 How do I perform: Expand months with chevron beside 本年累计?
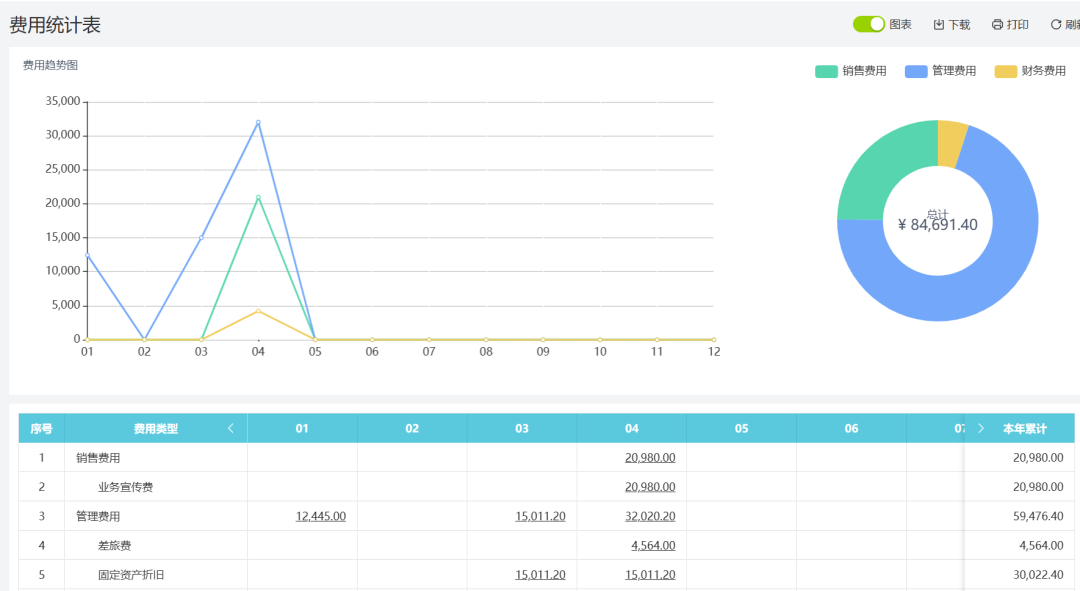(x=980, y=428)
